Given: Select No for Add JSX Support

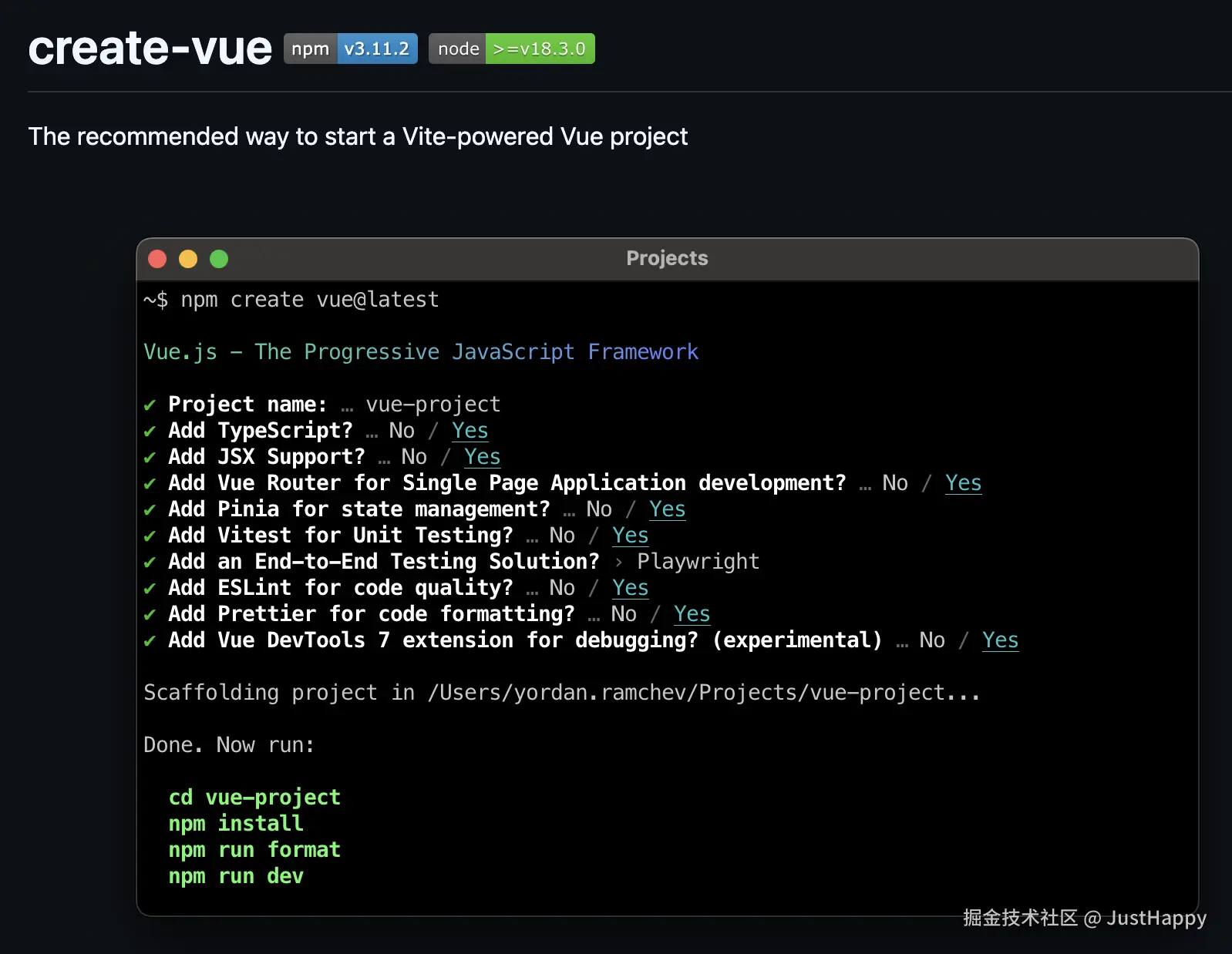Looking at the screenshot, I should [414, 456].
